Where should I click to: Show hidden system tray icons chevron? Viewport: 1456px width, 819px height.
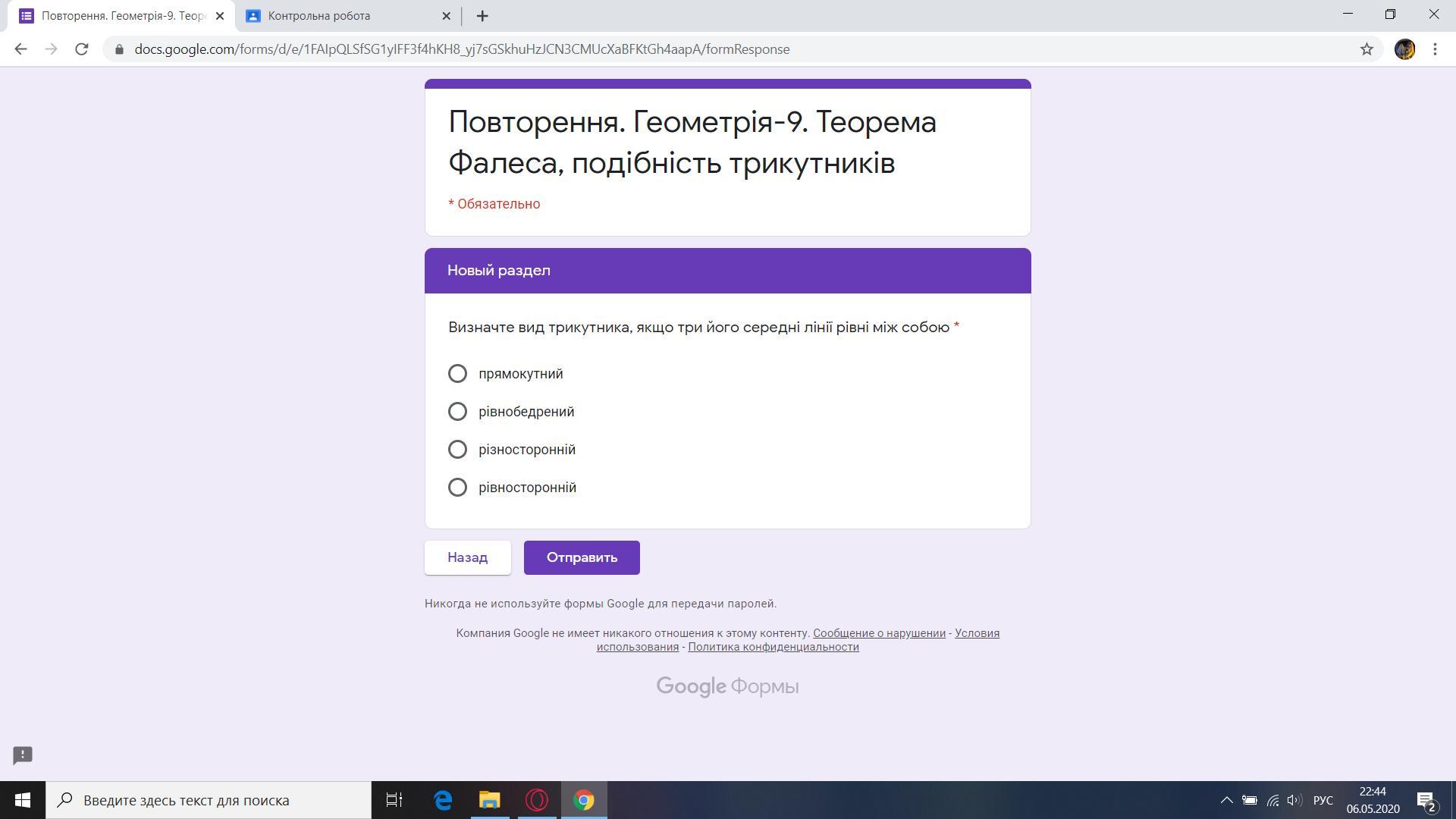tap(1225, 800)
